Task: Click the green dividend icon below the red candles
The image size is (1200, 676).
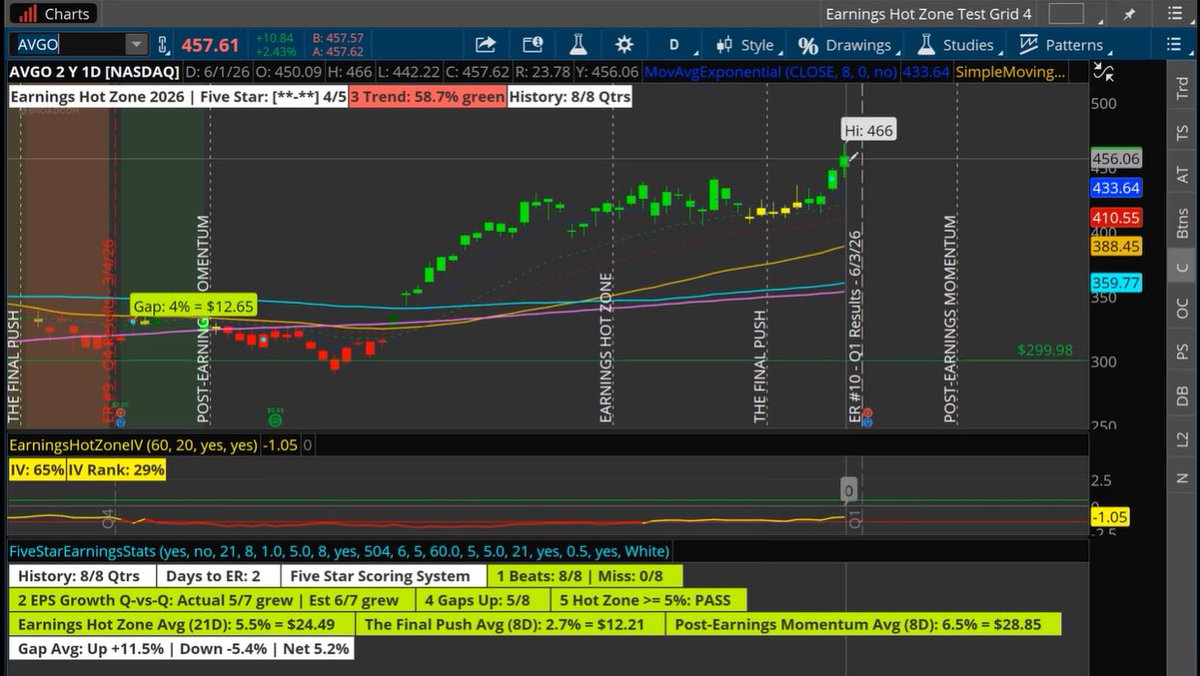Action: (x=274, y=419)
